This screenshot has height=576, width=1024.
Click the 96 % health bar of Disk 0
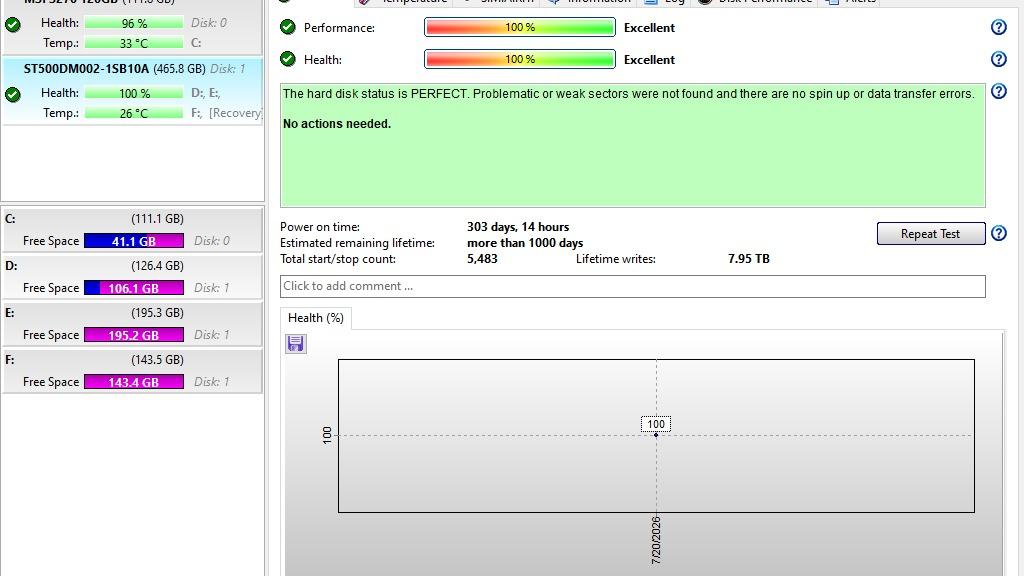[134, 24]
